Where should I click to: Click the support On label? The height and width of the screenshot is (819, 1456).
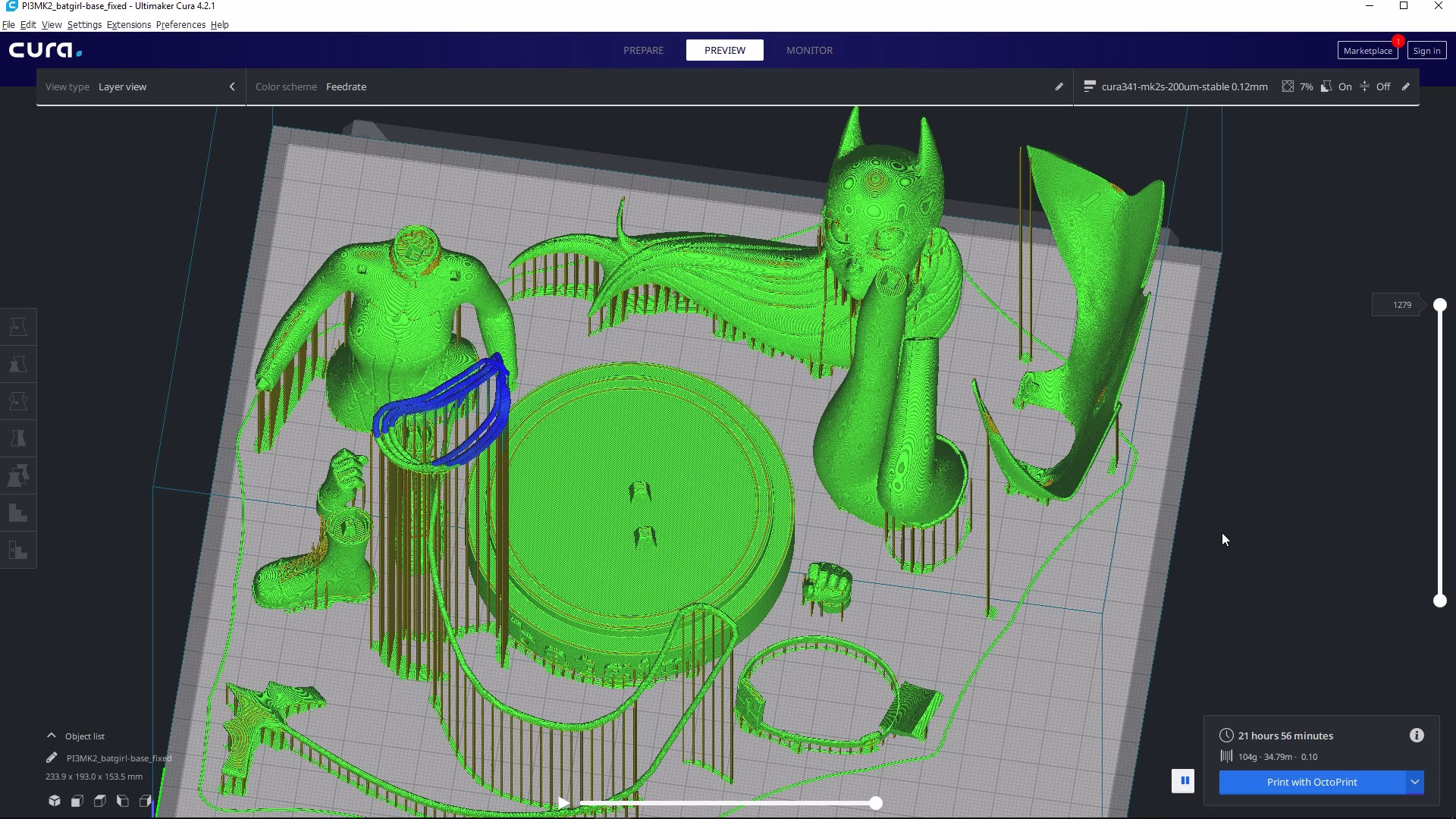(x=1345, y=86)
